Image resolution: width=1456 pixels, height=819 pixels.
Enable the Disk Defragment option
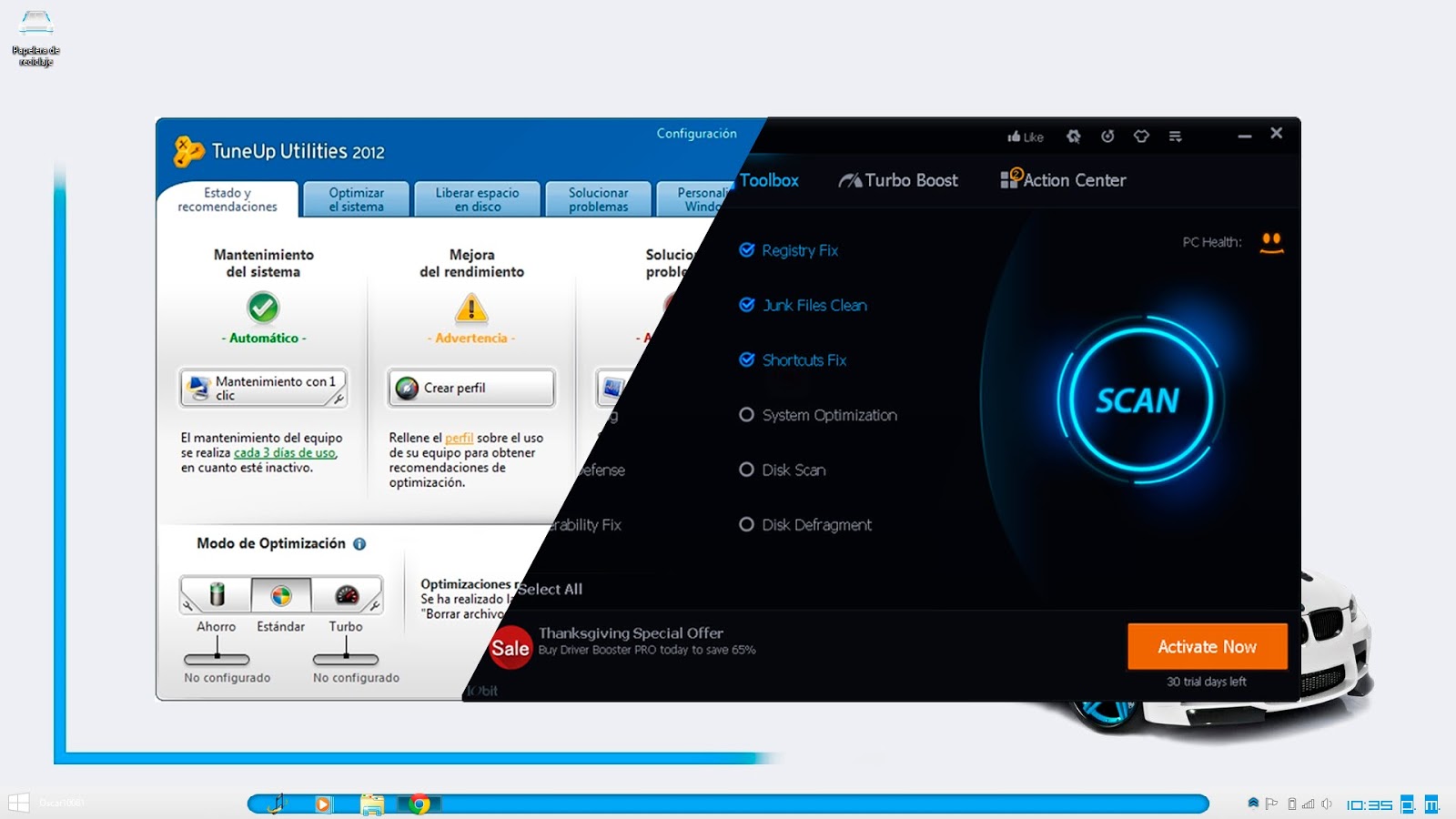(x=746, y=524)
